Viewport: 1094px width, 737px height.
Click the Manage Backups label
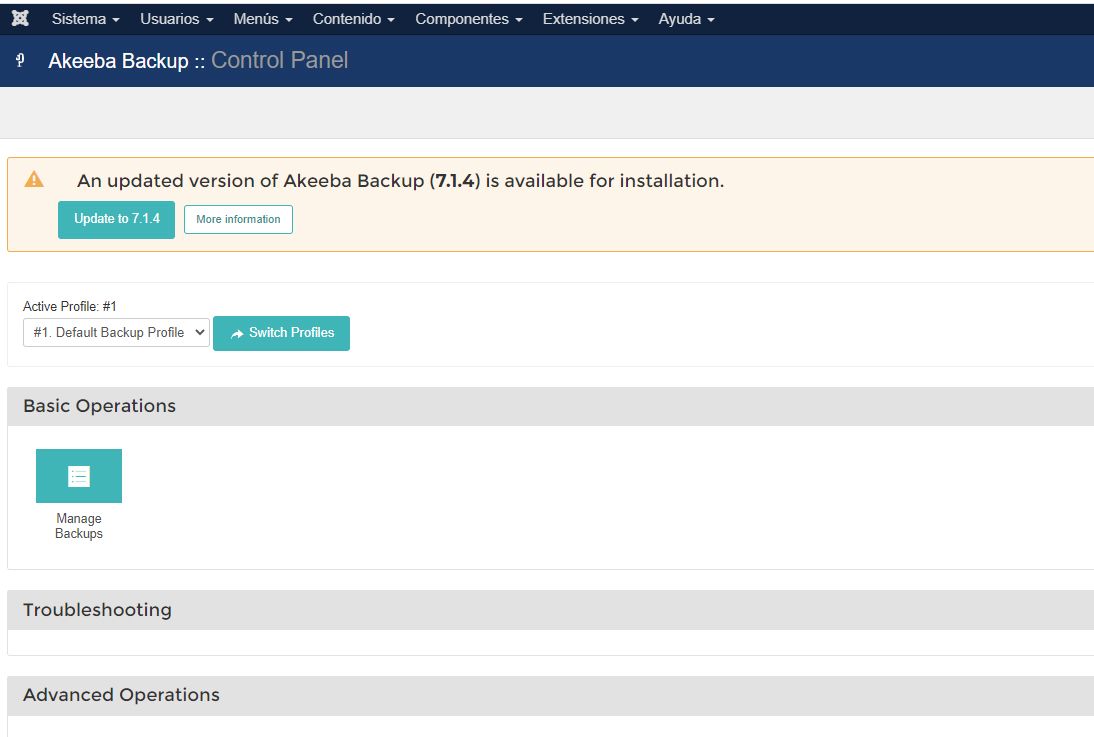79,526
